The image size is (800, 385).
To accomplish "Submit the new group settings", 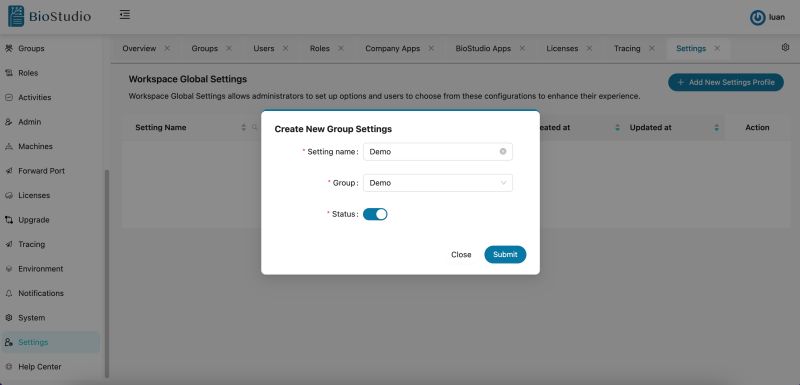I will [505, 254].
